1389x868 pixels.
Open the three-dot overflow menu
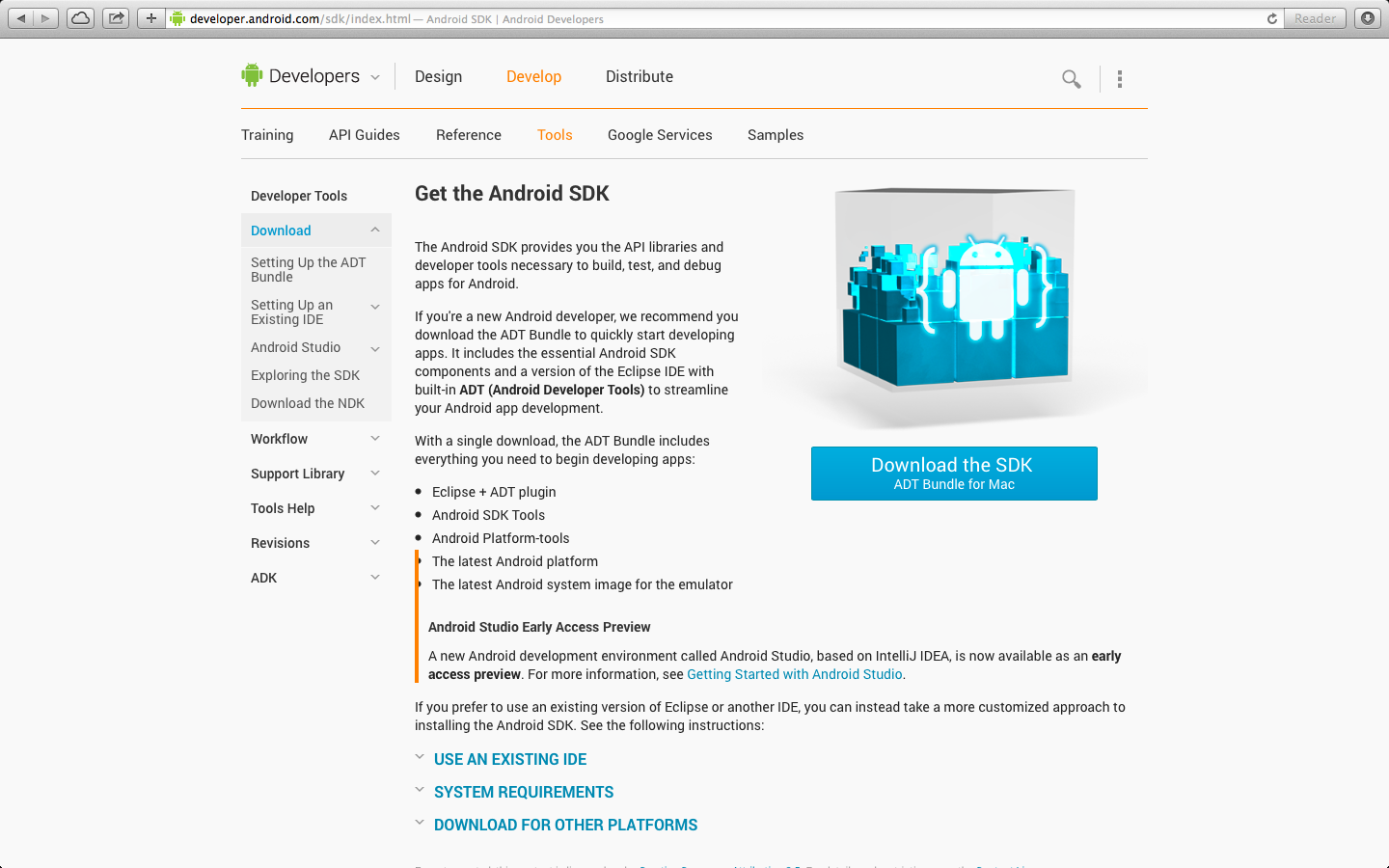(x=1120, y=79)
